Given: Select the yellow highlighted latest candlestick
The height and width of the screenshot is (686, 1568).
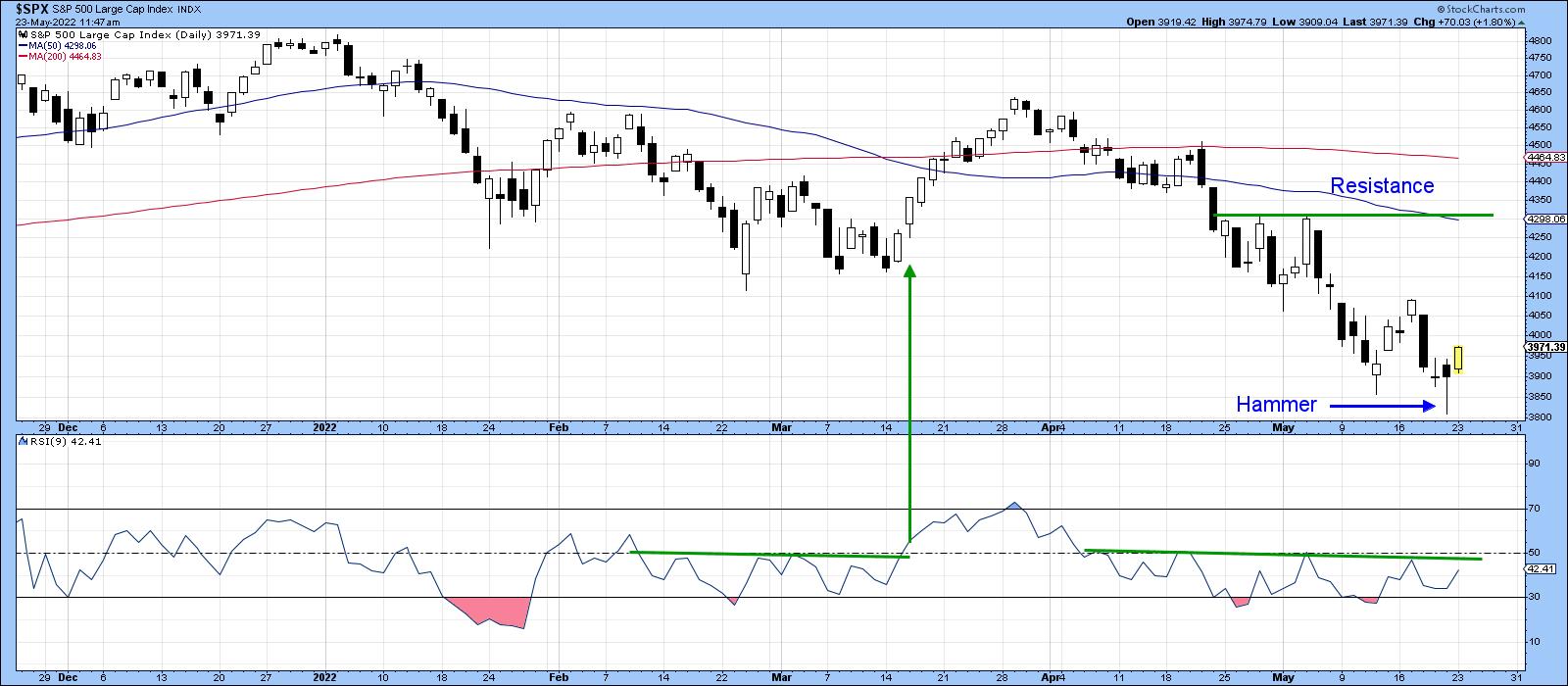Looking at the screenshot, I should coord(1458,360).
